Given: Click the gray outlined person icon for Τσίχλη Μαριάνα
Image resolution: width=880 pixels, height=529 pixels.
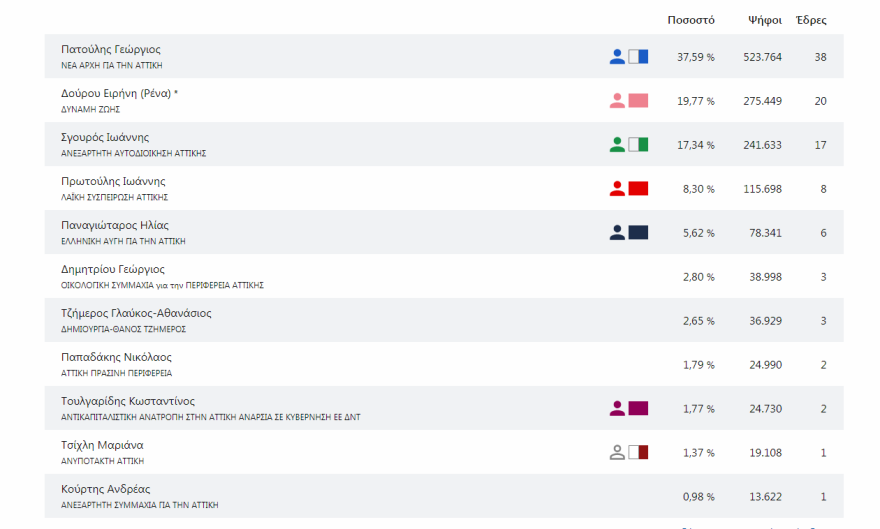Looking at the screenshot, I should pos(617,452).
